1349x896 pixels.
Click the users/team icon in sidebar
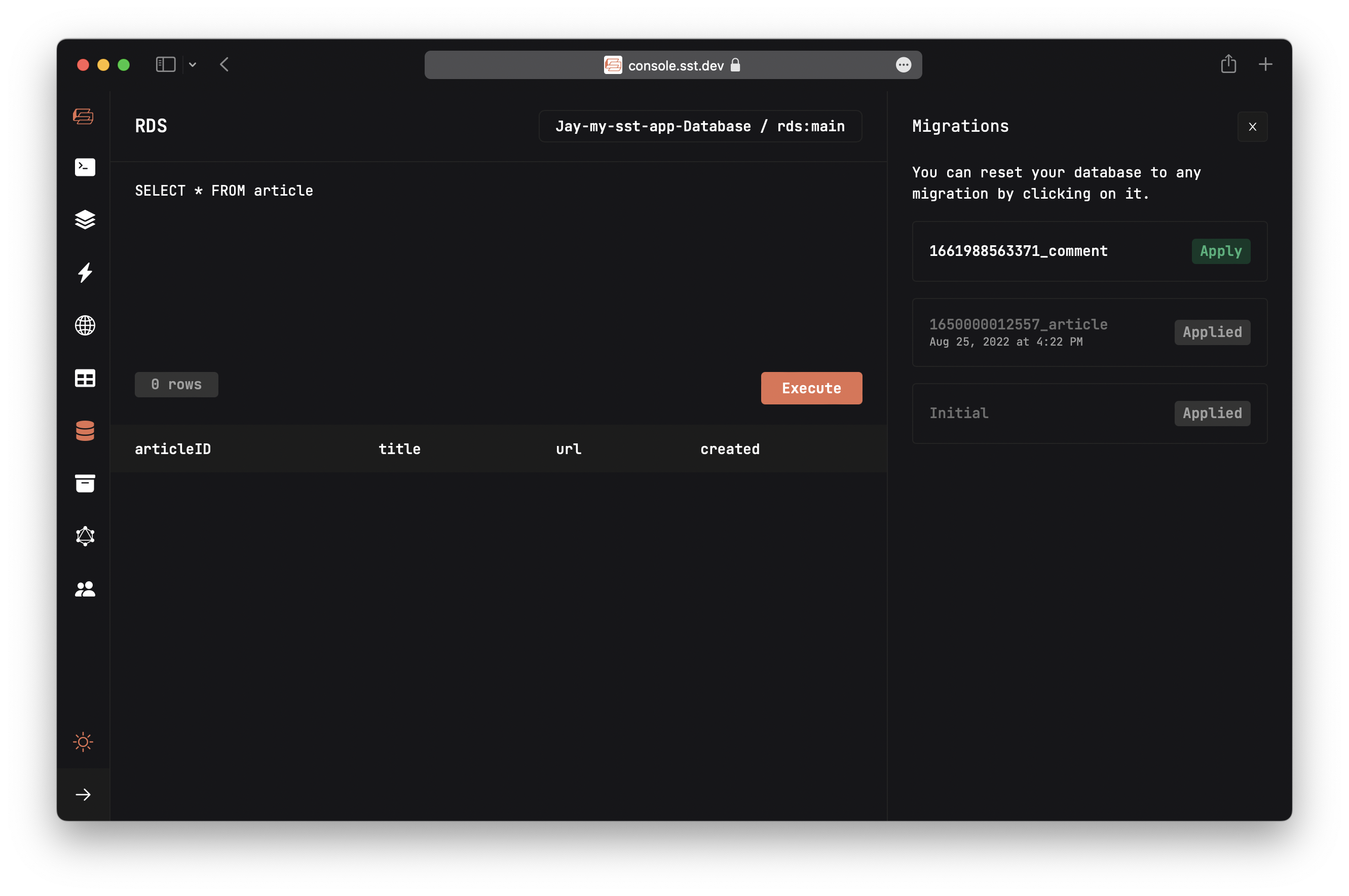(85, 589)
